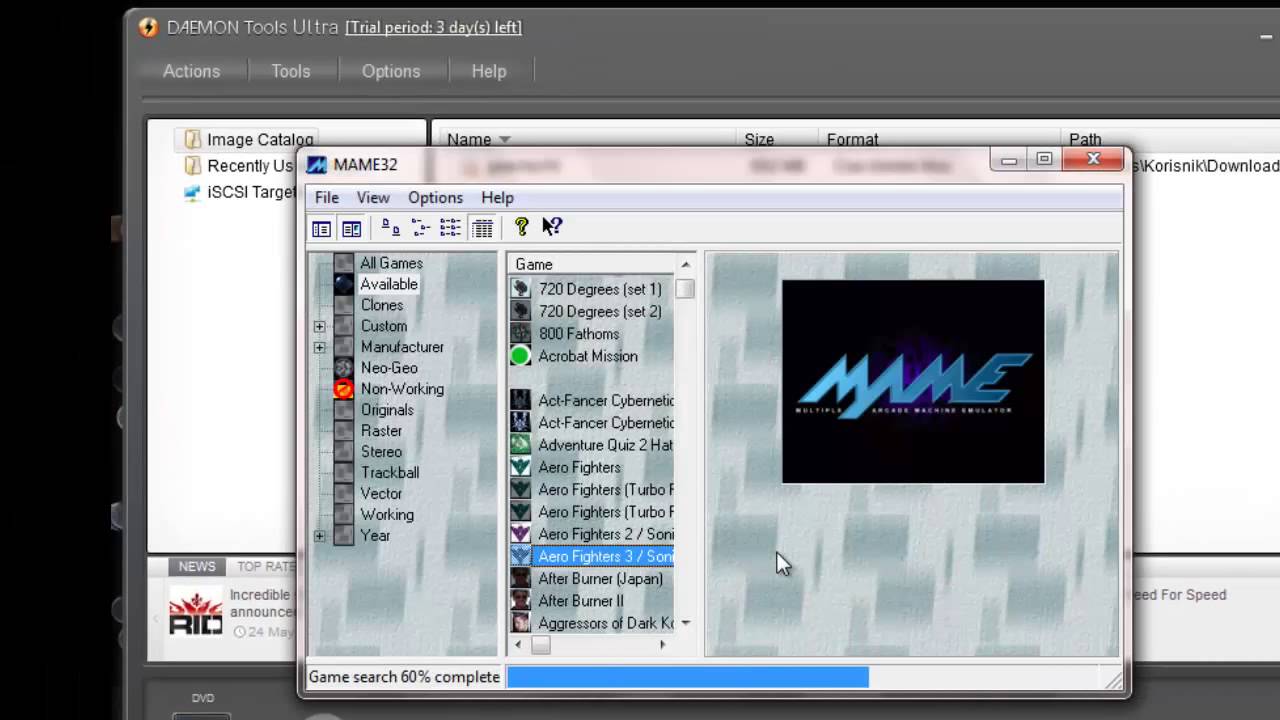Click the Trial period 3 days left link
The image size is (1280, 720).
[433, 27]
